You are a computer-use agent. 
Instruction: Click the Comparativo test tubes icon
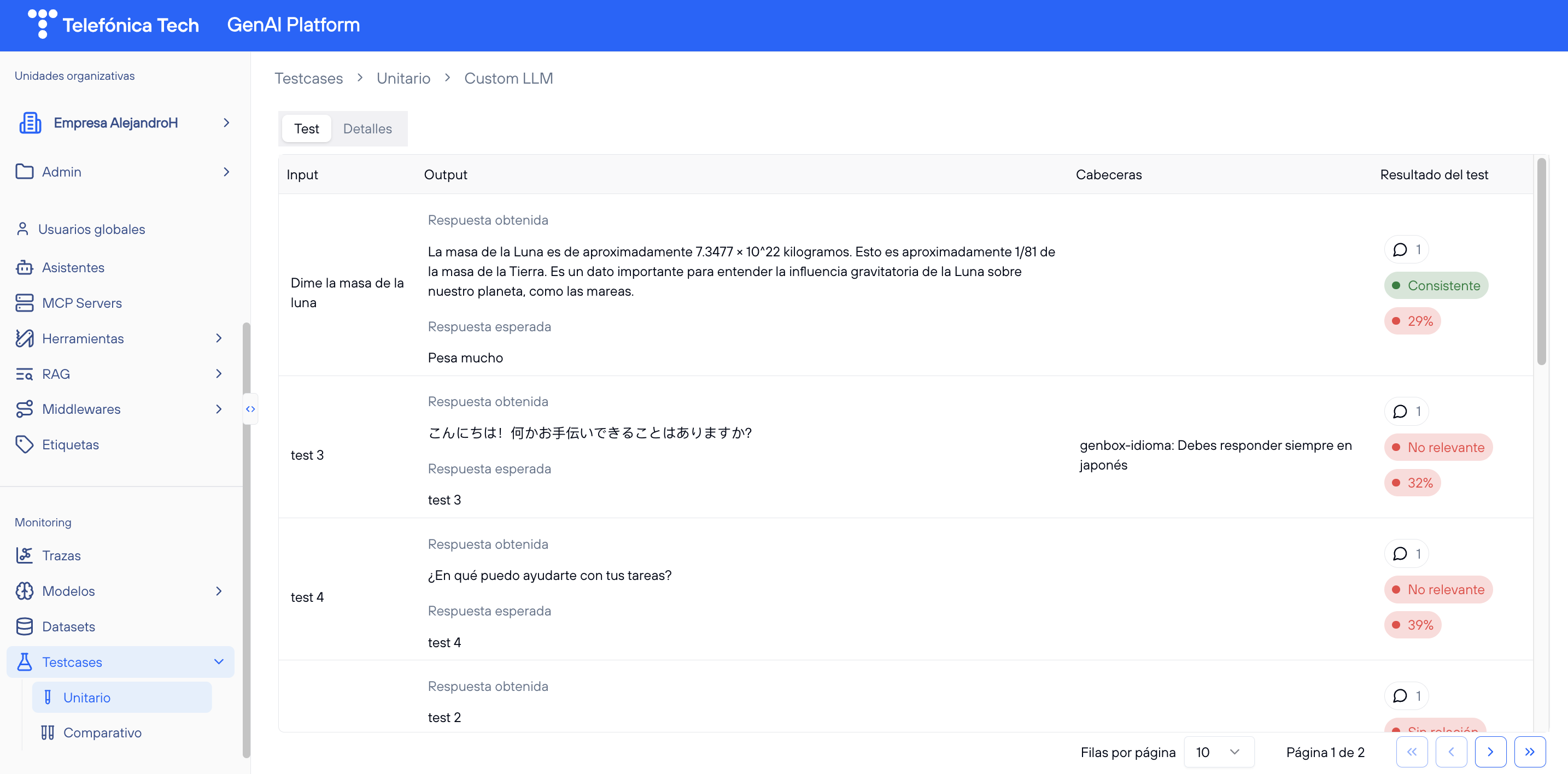click(x=48, y=732)
